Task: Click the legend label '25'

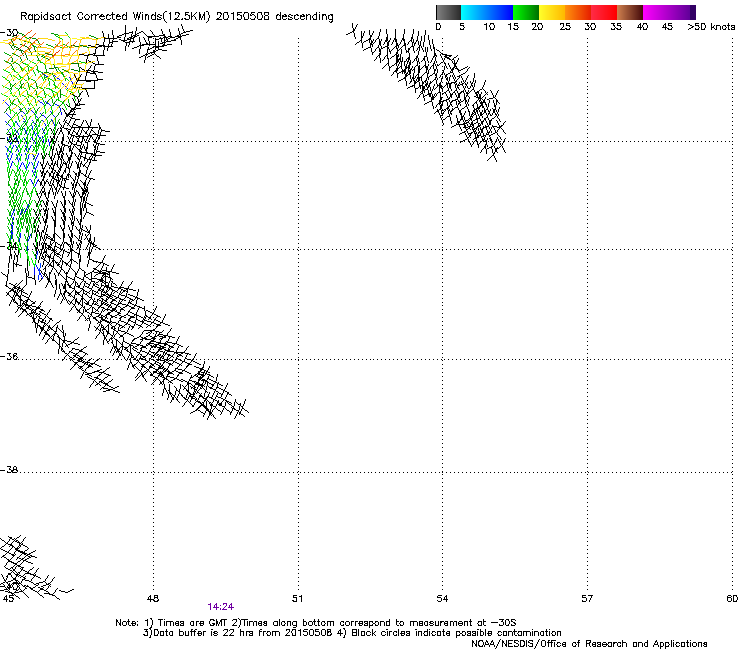Action: (x=565, y=27)
